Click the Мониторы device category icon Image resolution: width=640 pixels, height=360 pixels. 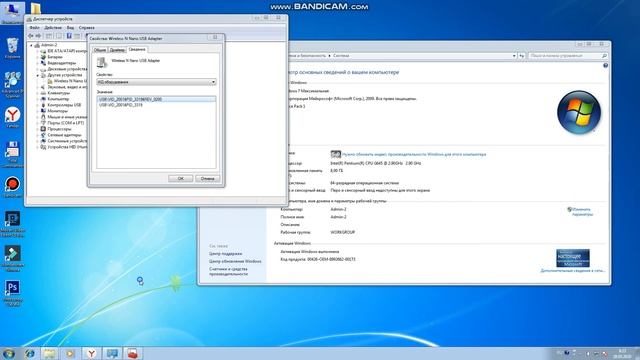(43, 111)
